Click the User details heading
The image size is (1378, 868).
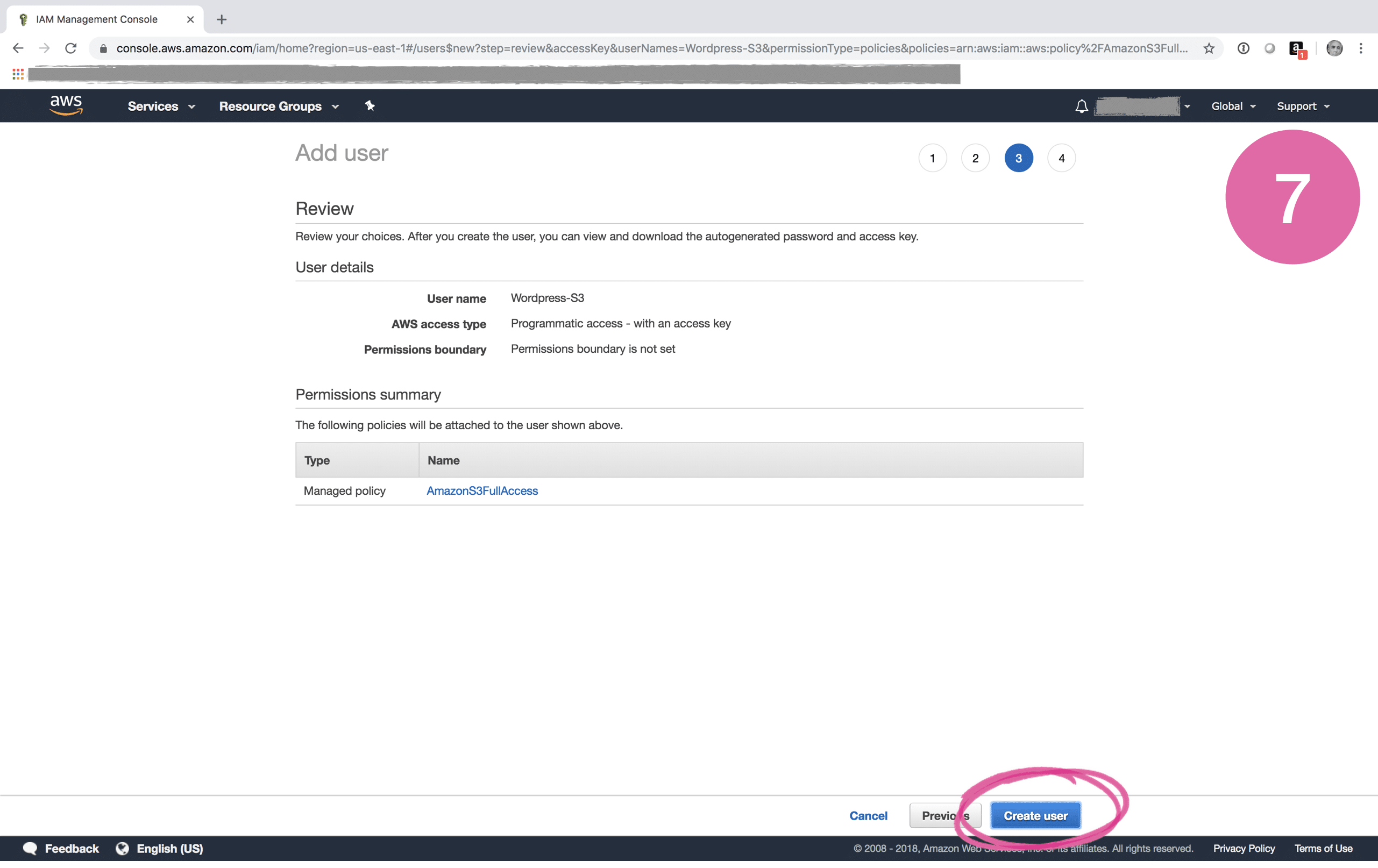(x=334, y=267)
